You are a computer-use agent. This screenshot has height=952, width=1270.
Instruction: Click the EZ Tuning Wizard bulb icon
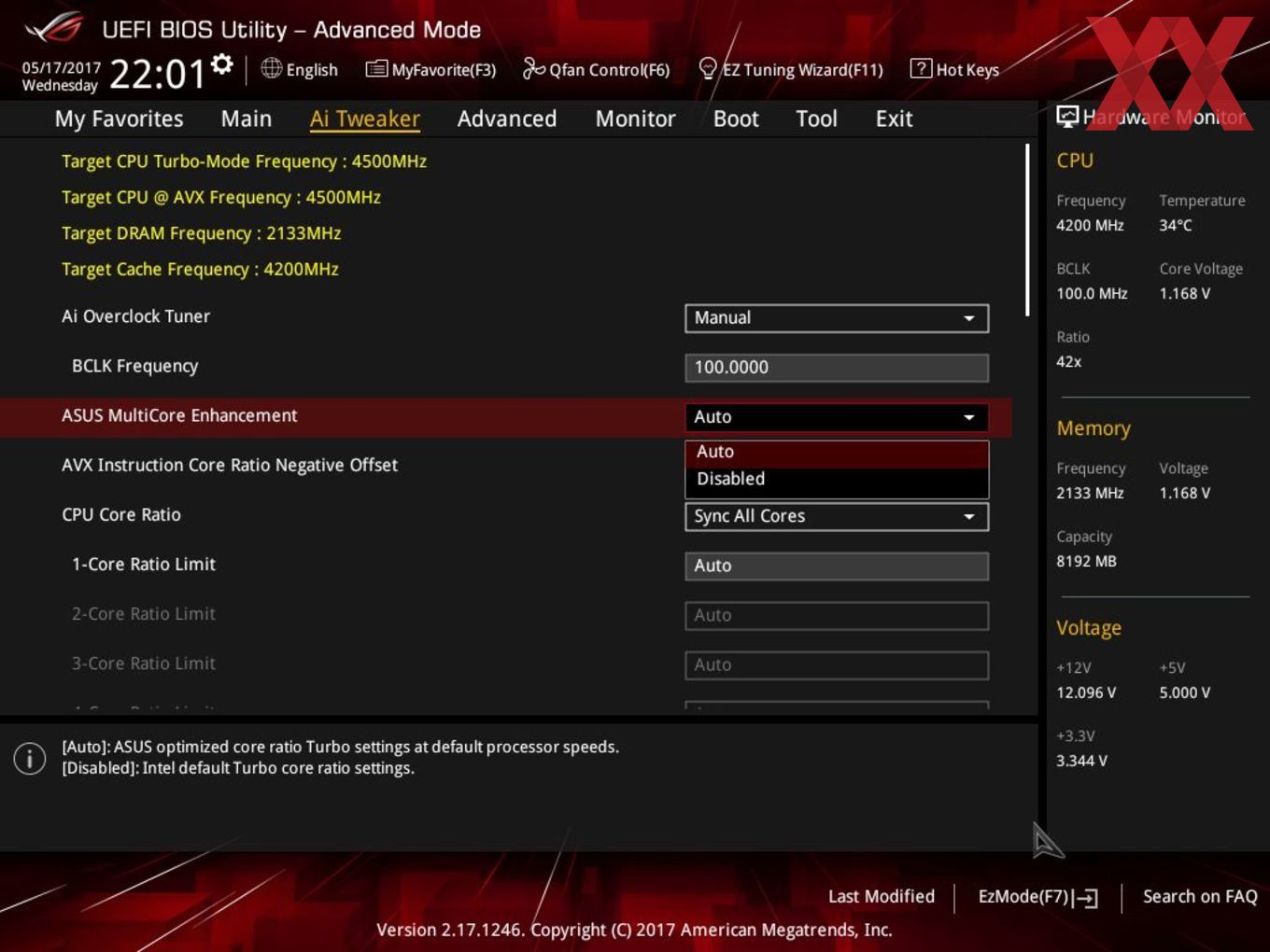(708, 68)
